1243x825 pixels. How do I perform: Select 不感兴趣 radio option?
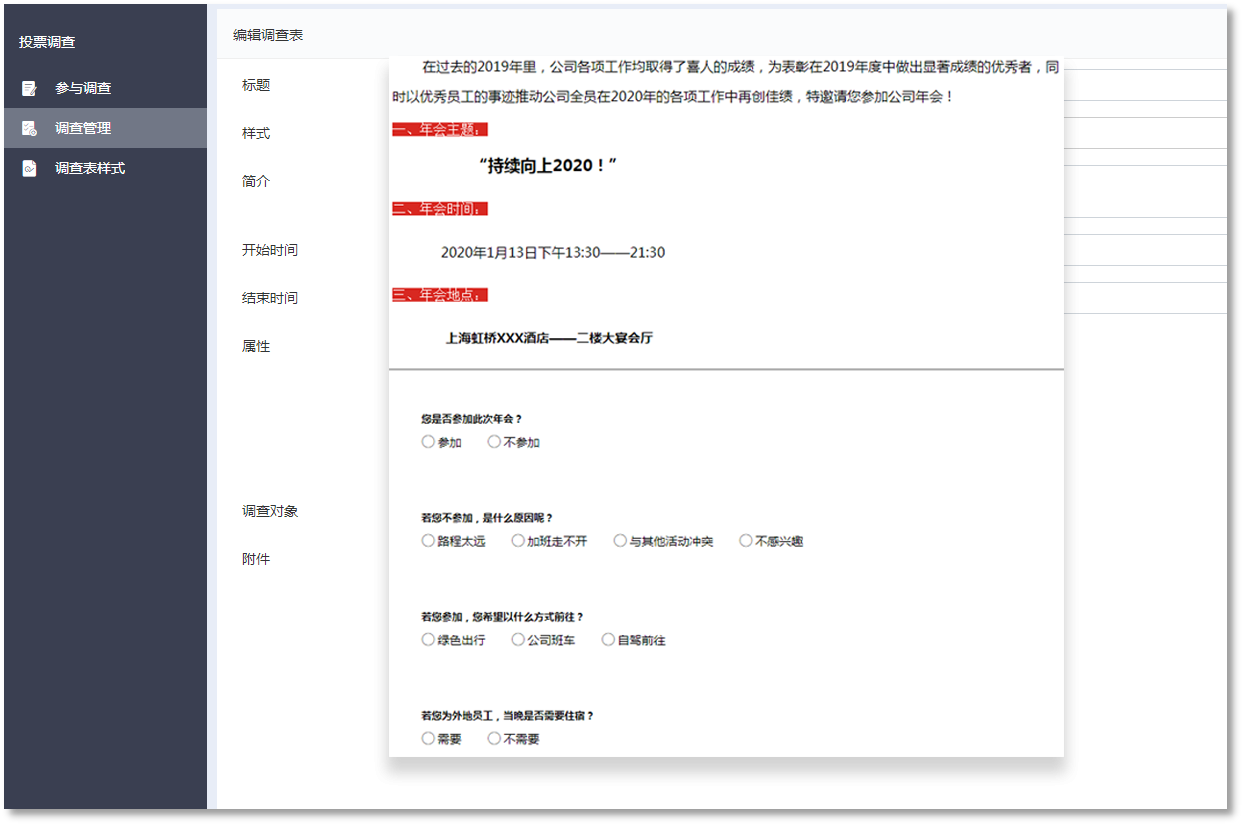pyautogui.click(x=746, y=541)
